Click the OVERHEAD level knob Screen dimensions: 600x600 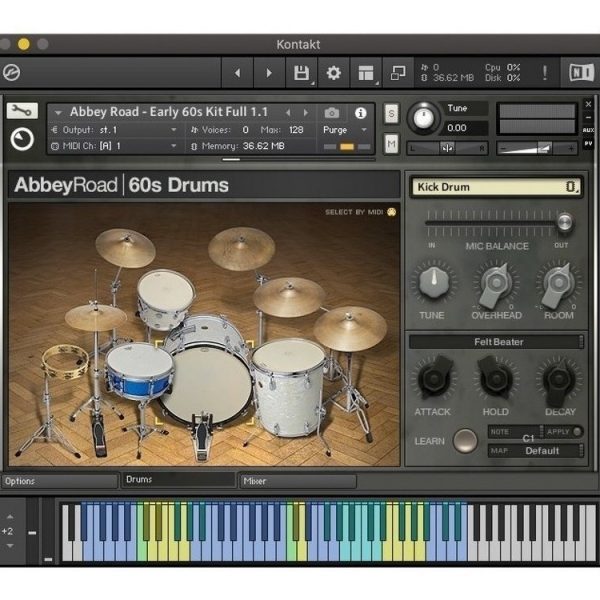click(x=496, y=284)
